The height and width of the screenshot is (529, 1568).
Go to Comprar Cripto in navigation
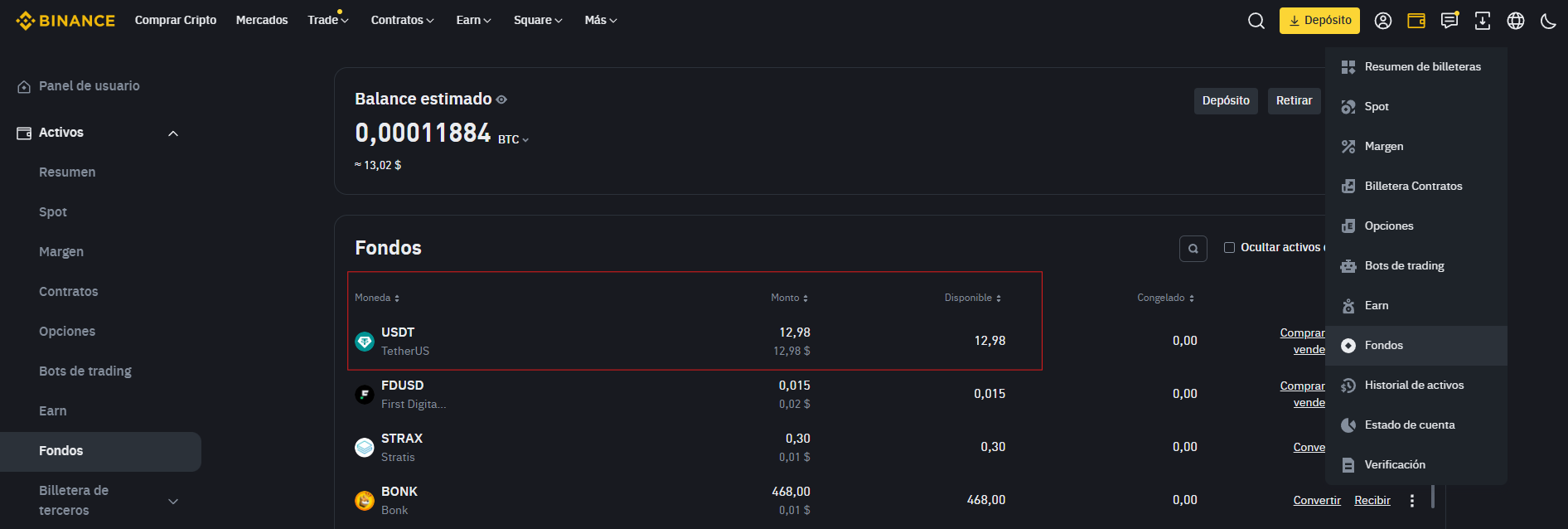pos(176,20)
